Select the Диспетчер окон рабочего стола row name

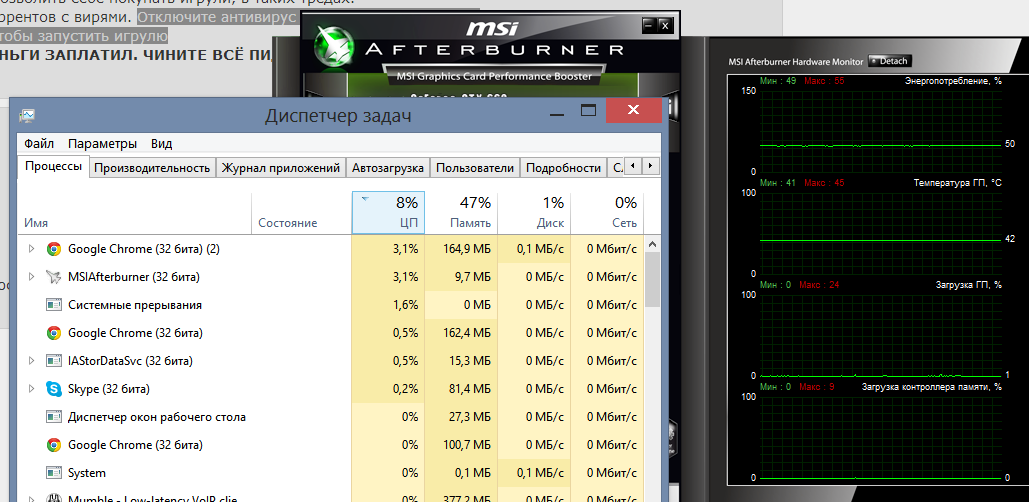point(157,417)
